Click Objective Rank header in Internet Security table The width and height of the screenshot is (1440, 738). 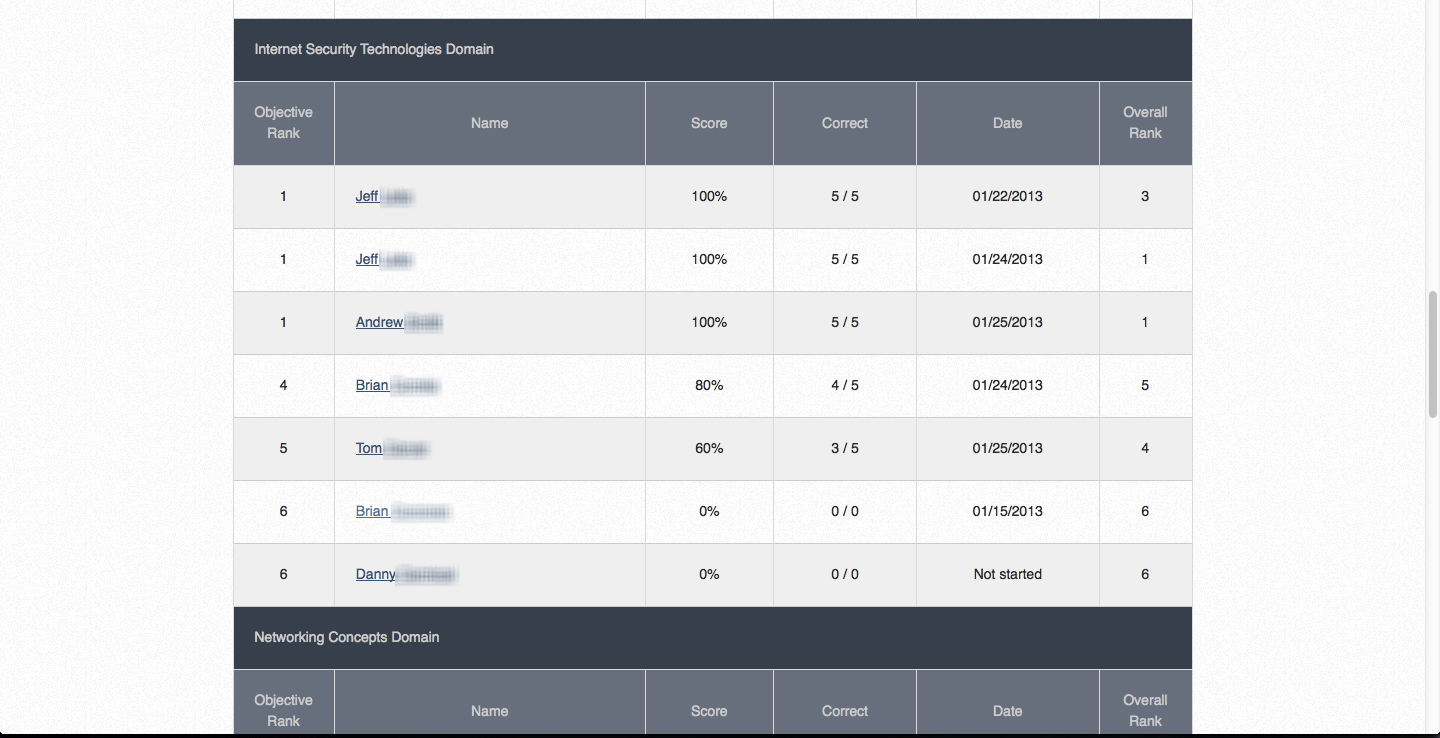(x=284, y=123)
